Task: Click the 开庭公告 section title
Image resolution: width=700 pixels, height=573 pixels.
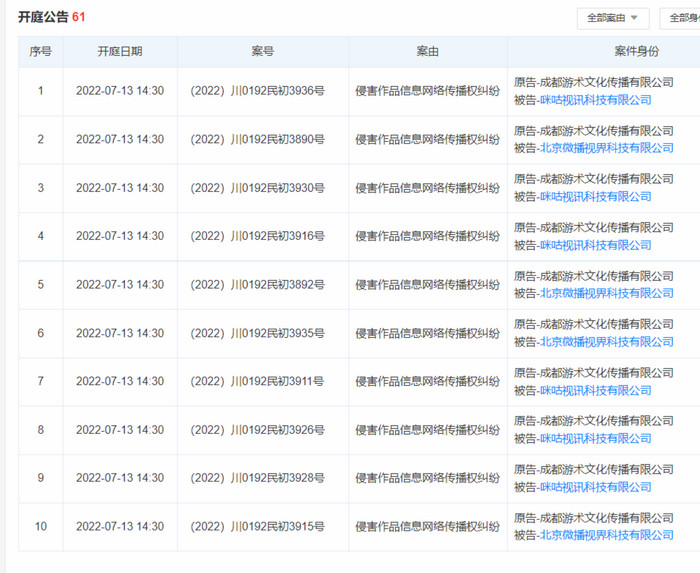Action: 43,17
